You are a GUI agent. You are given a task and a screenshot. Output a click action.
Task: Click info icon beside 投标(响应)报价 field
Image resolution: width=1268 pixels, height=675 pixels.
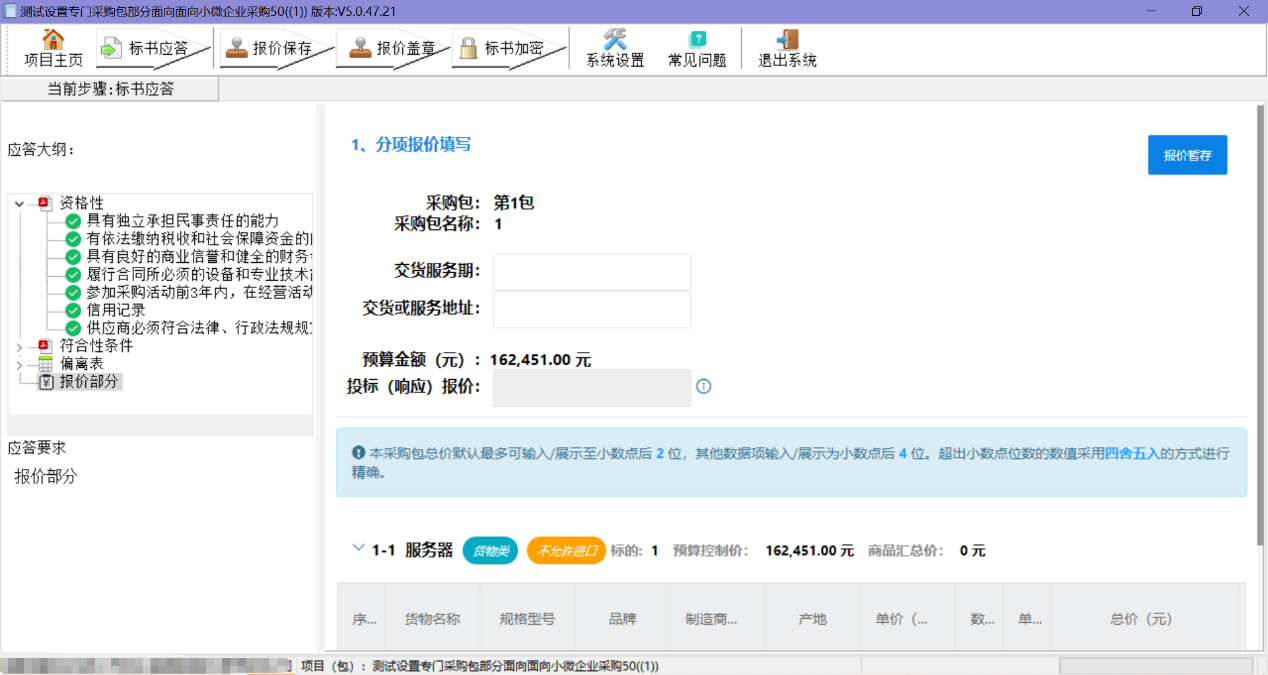703,387
